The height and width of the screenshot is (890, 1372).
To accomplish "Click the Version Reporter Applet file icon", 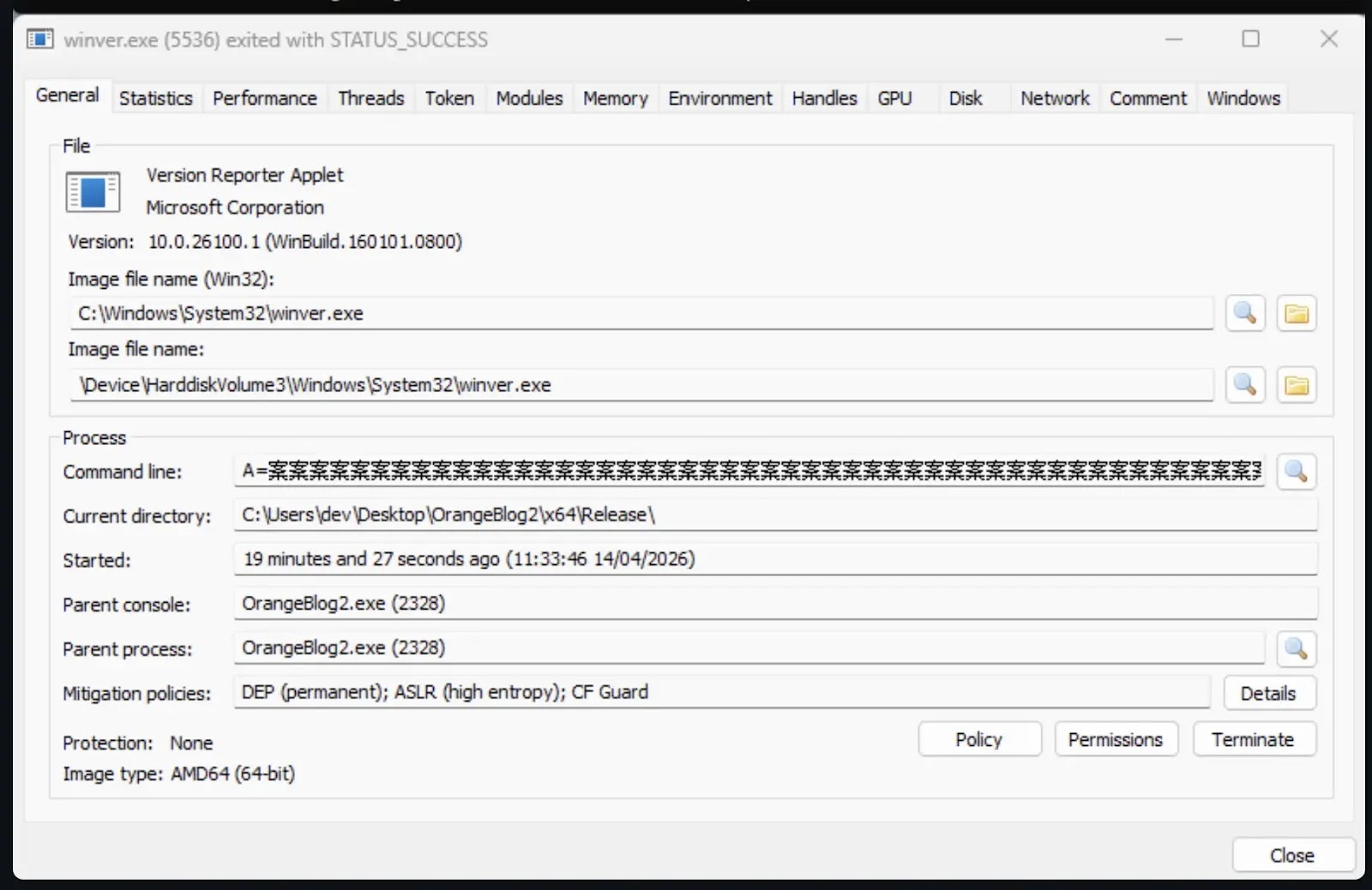I will [x=93, y=192].
